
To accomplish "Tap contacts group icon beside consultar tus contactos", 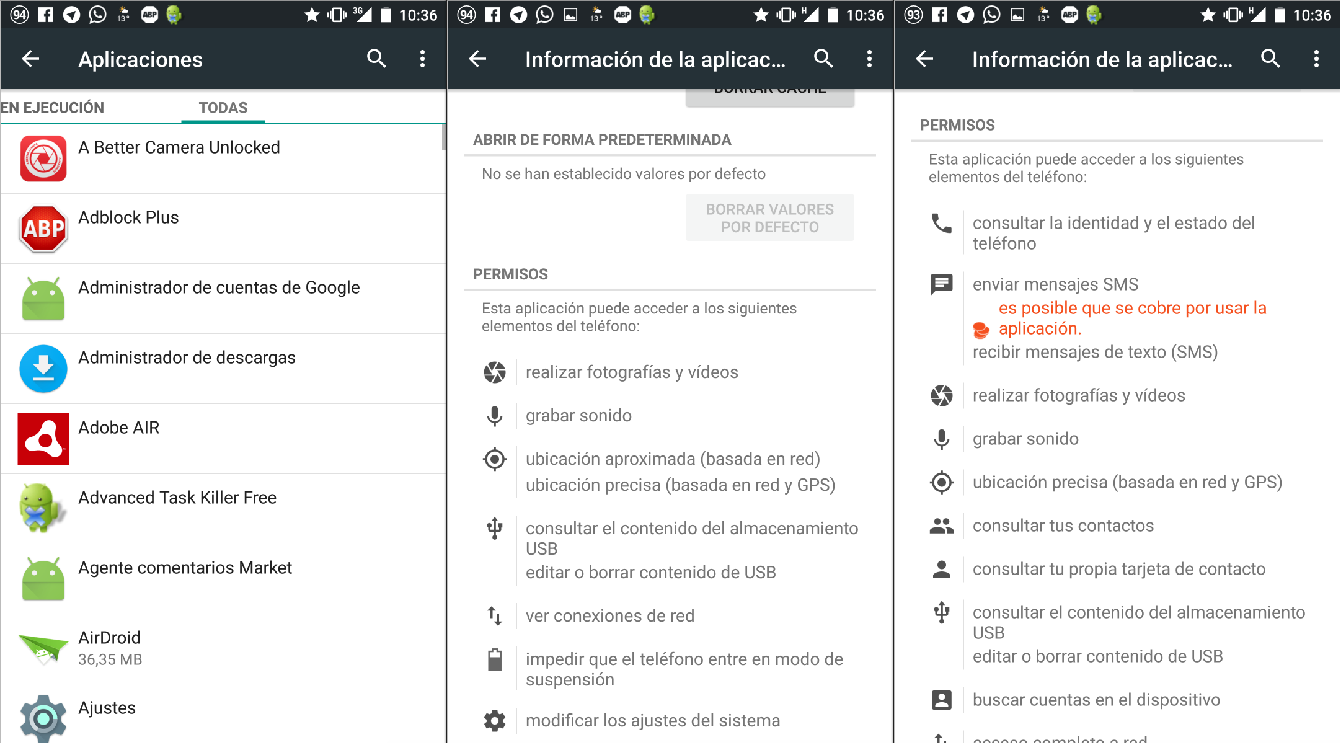I will coord(941,526).
